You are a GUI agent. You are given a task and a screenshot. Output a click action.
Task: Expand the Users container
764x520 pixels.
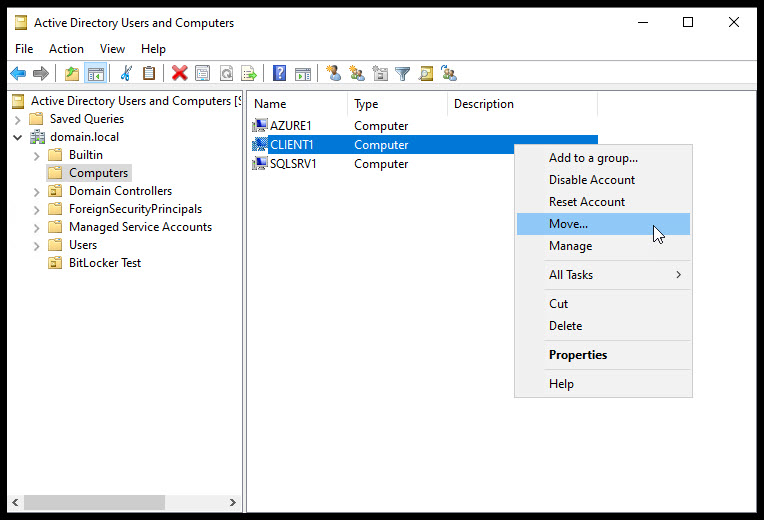pyautogui.click(x=37, y=246)
